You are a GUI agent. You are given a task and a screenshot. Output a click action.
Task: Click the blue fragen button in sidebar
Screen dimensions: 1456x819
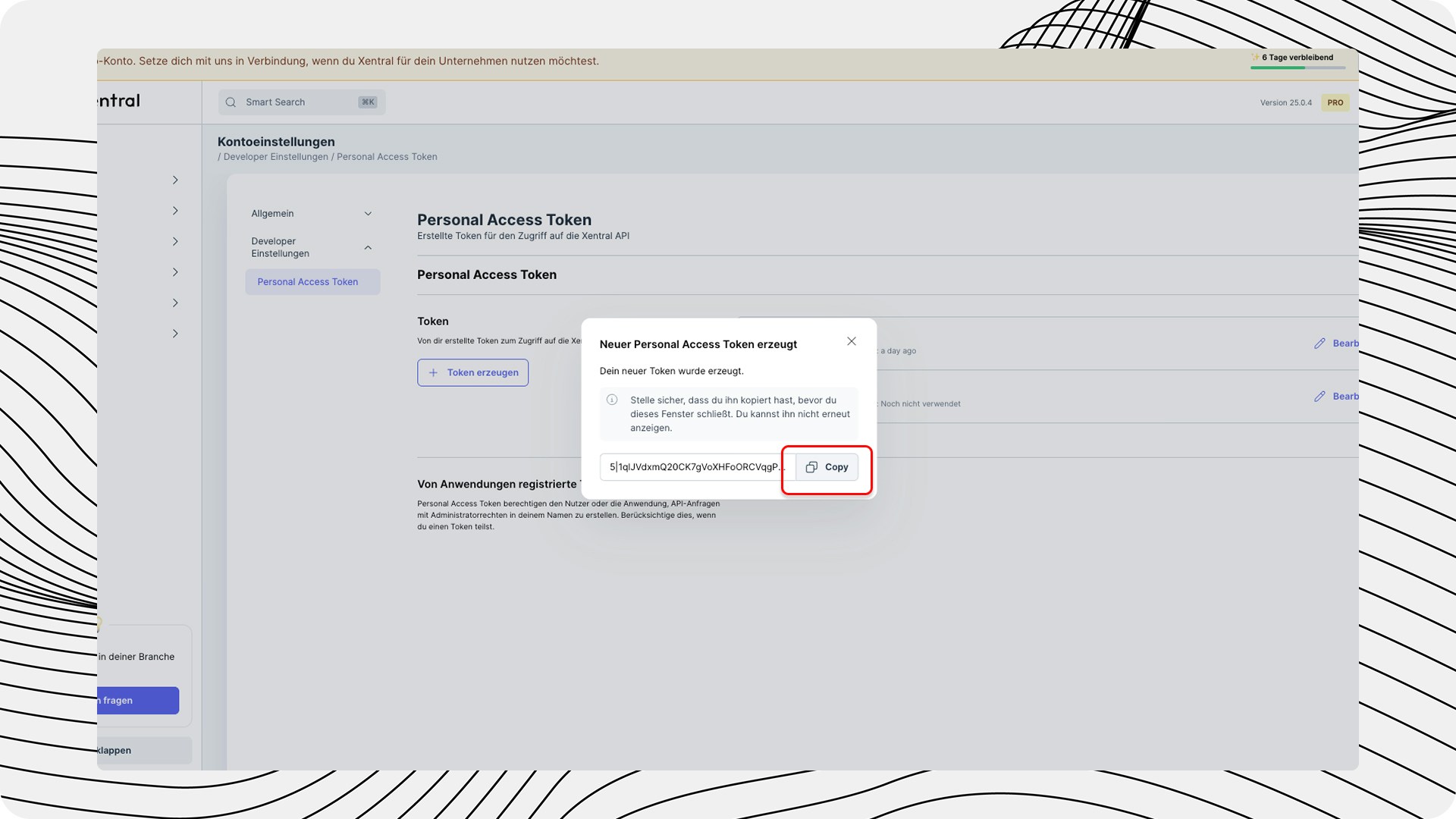138,701
